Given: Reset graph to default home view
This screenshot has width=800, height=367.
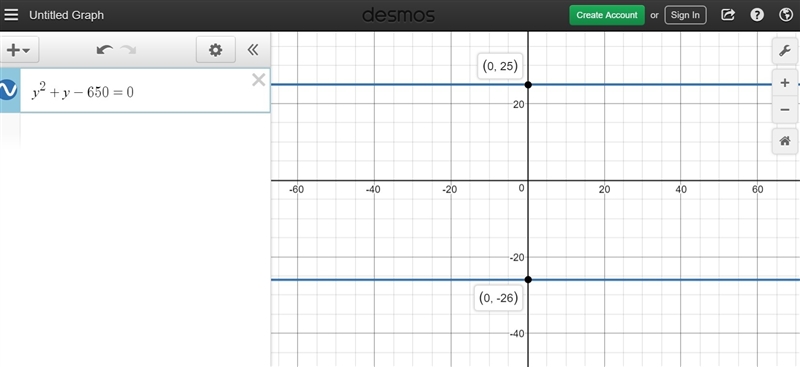Looking at the screenshot, I should [785, 141].
